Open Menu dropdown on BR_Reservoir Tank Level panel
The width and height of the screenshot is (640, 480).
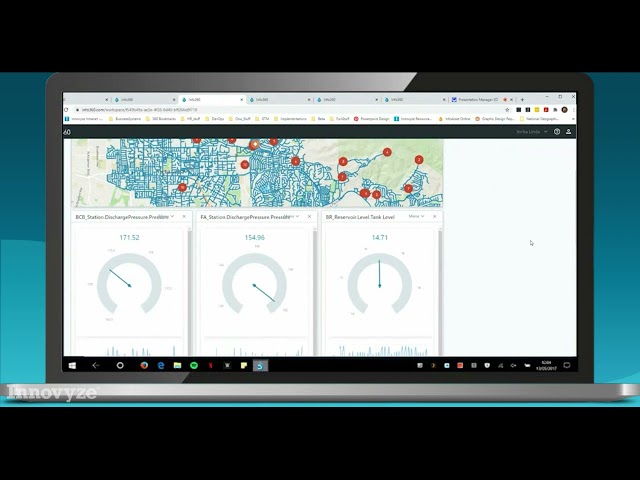point(416,216)
